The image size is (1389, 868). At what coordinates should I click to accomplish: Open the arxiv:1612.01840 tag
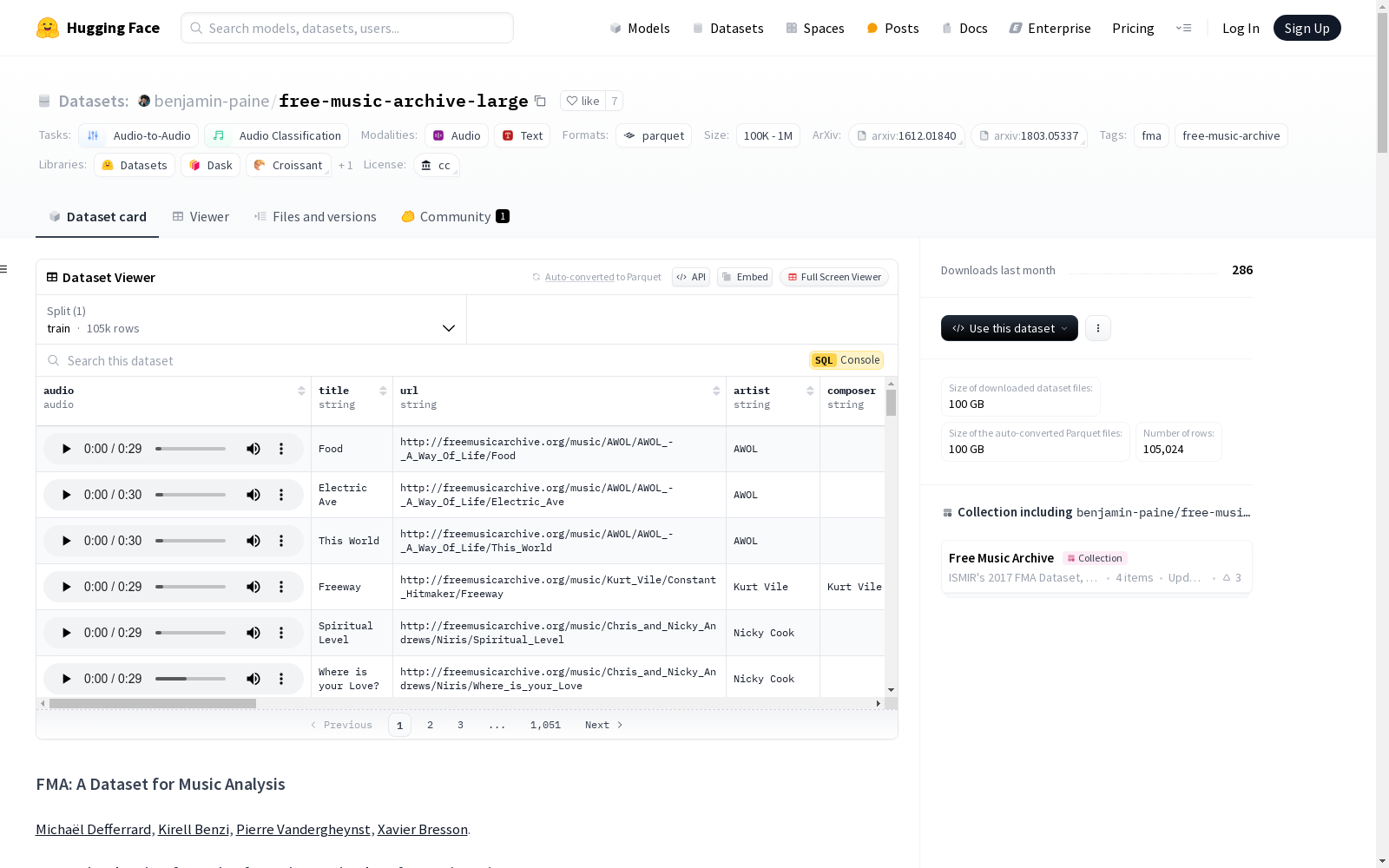coord(906,135)
